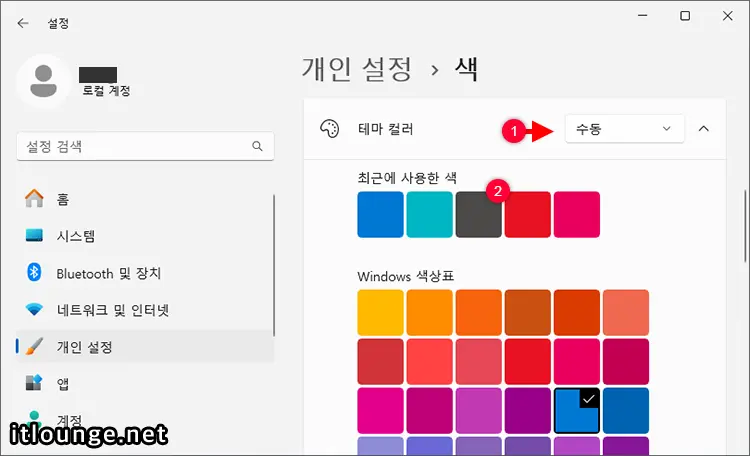Select first swatch in second palette row
This screenshot has height=456, width=750.
point(380,362)
